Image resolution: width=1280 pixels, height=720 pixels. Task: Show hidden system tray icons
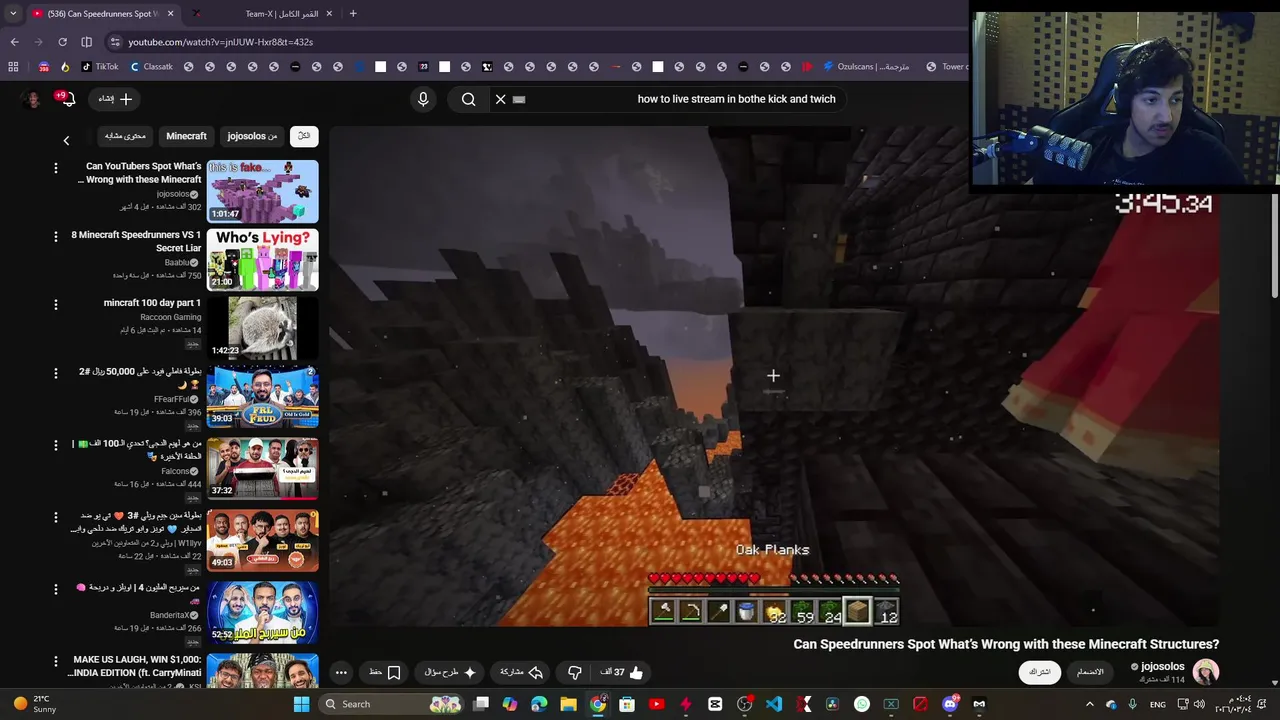click(x=1089, y=704)
